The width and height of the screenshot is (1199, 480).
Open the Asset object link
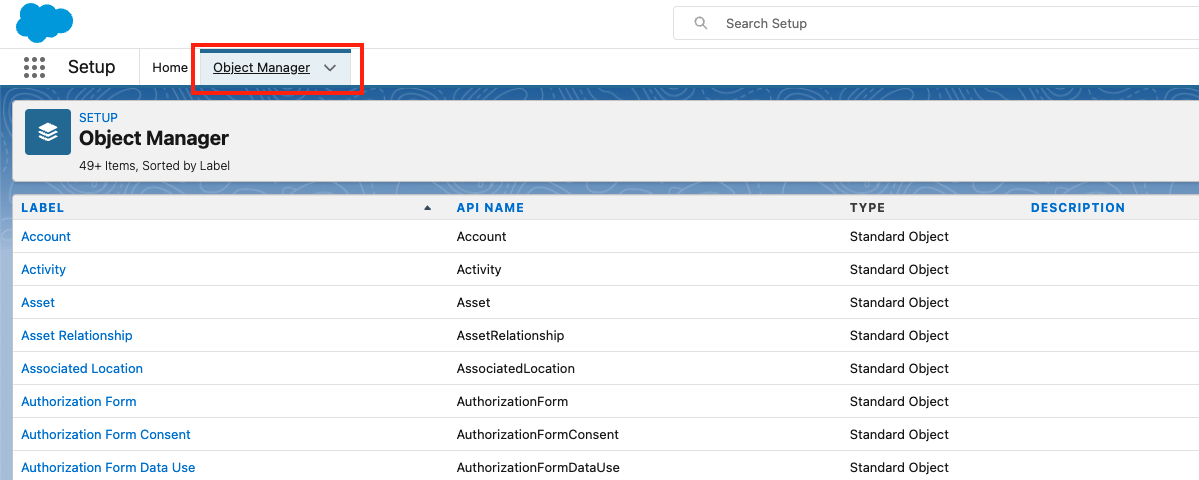tap(38, 303)
